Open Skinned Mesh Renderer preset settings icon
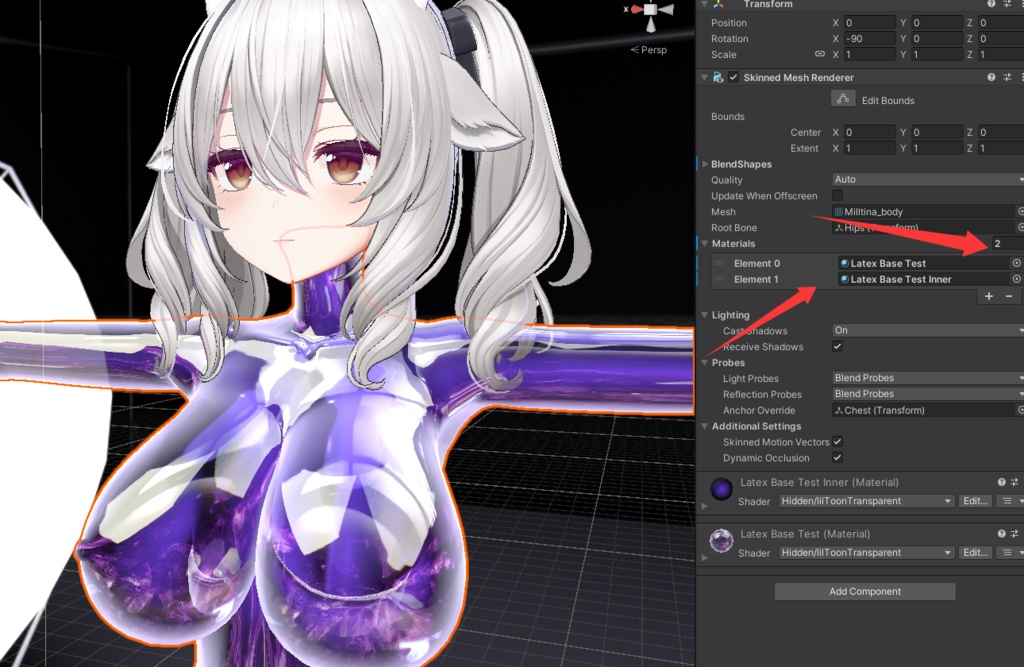Viewport: 1024px width, 667px height. (x=1007, y=77)
